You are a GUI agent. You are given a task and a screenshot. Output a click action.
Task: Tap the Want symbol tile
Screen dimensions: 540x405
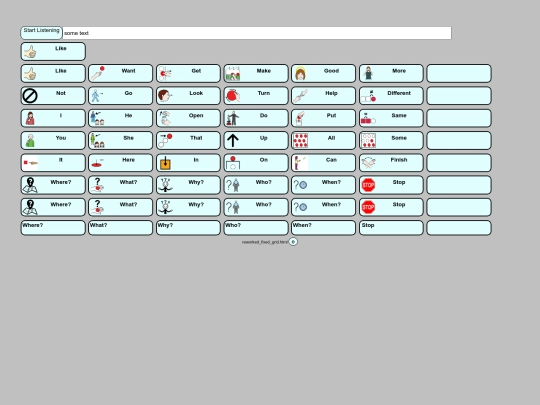tap(121, 73)
